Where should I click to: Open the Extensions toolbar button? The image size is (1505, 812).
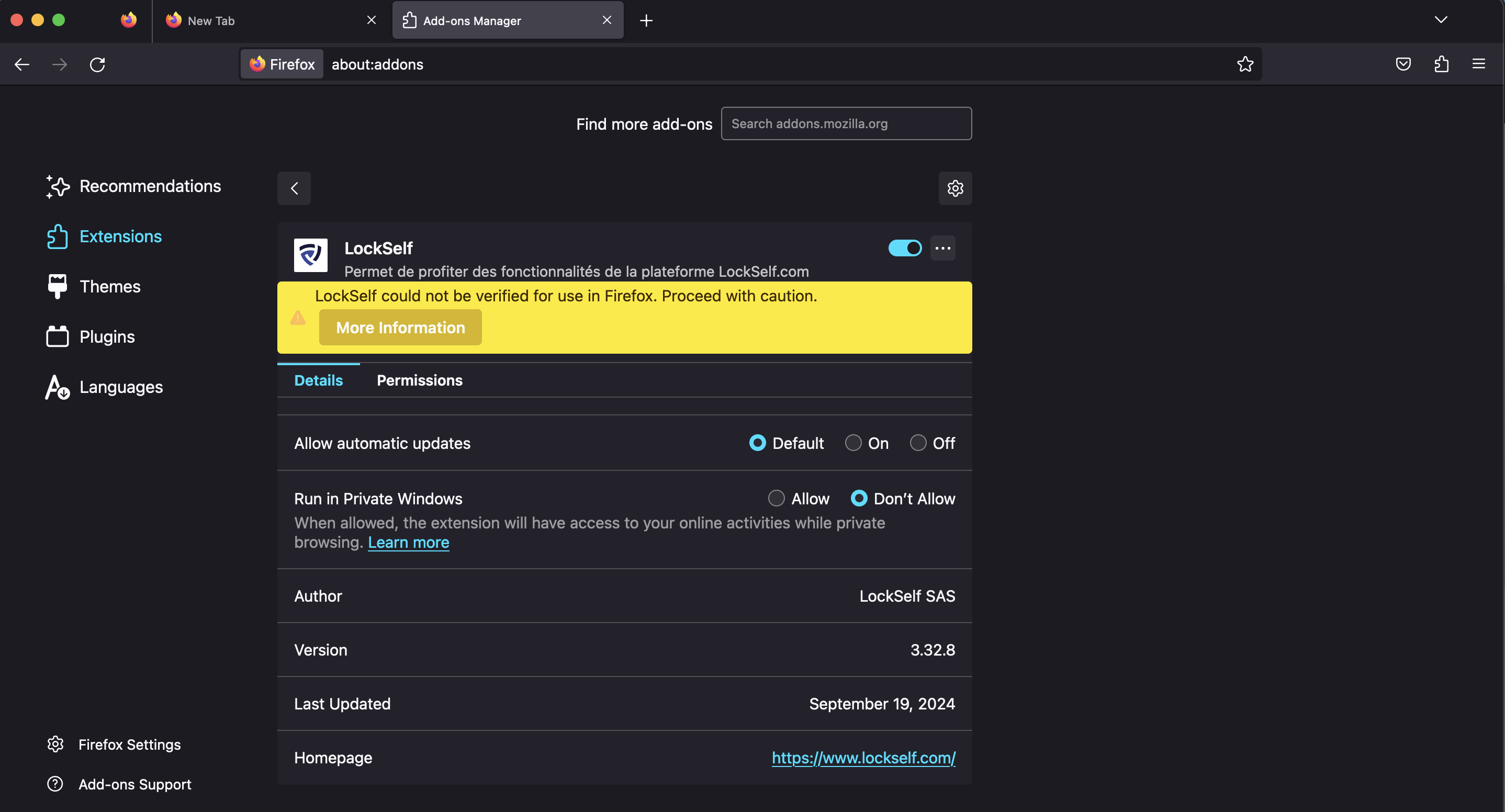1441,64
